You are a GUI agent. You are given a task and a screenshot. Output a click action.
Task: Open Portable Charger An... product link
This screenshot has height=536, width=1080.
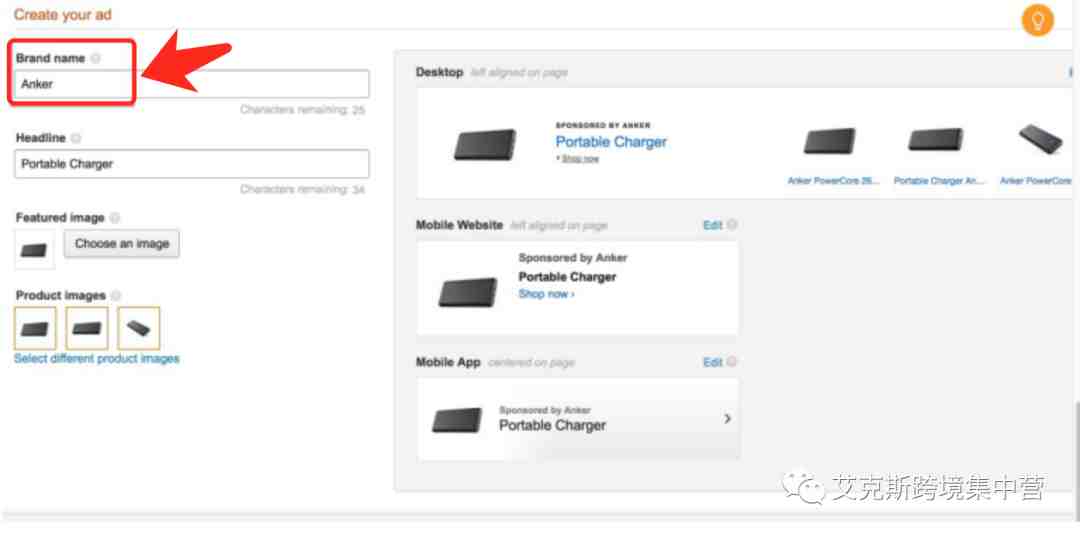click(x=939, y=181)
